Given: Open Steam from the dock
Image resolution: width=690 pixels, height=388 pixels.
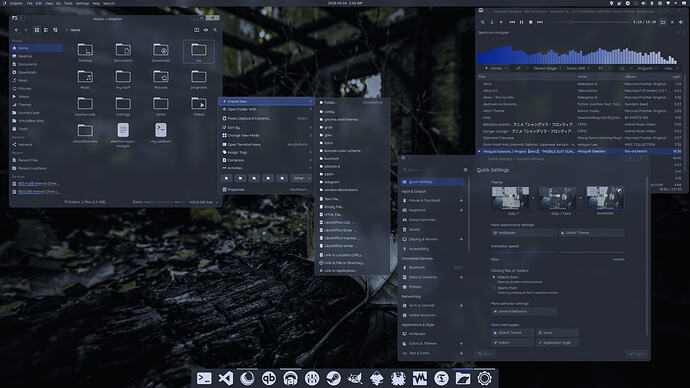Looking at the screenshot, I should point(334,378).
